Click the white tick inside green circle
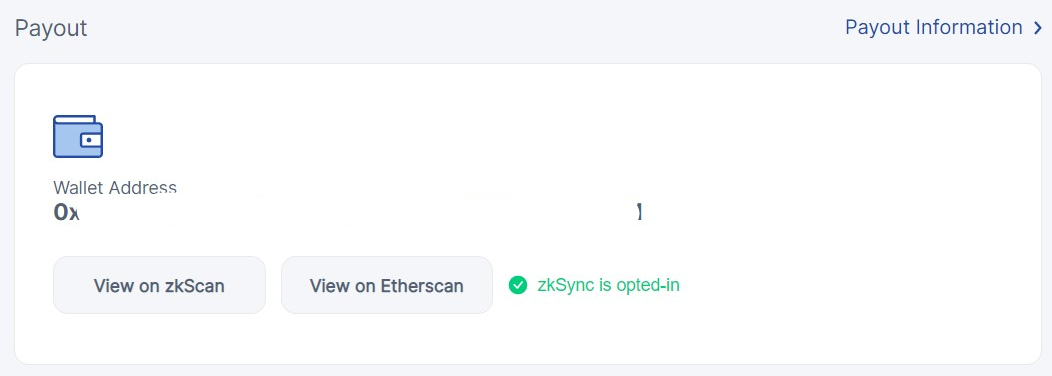The image size is (1052, 376). (x=518, y=285)
